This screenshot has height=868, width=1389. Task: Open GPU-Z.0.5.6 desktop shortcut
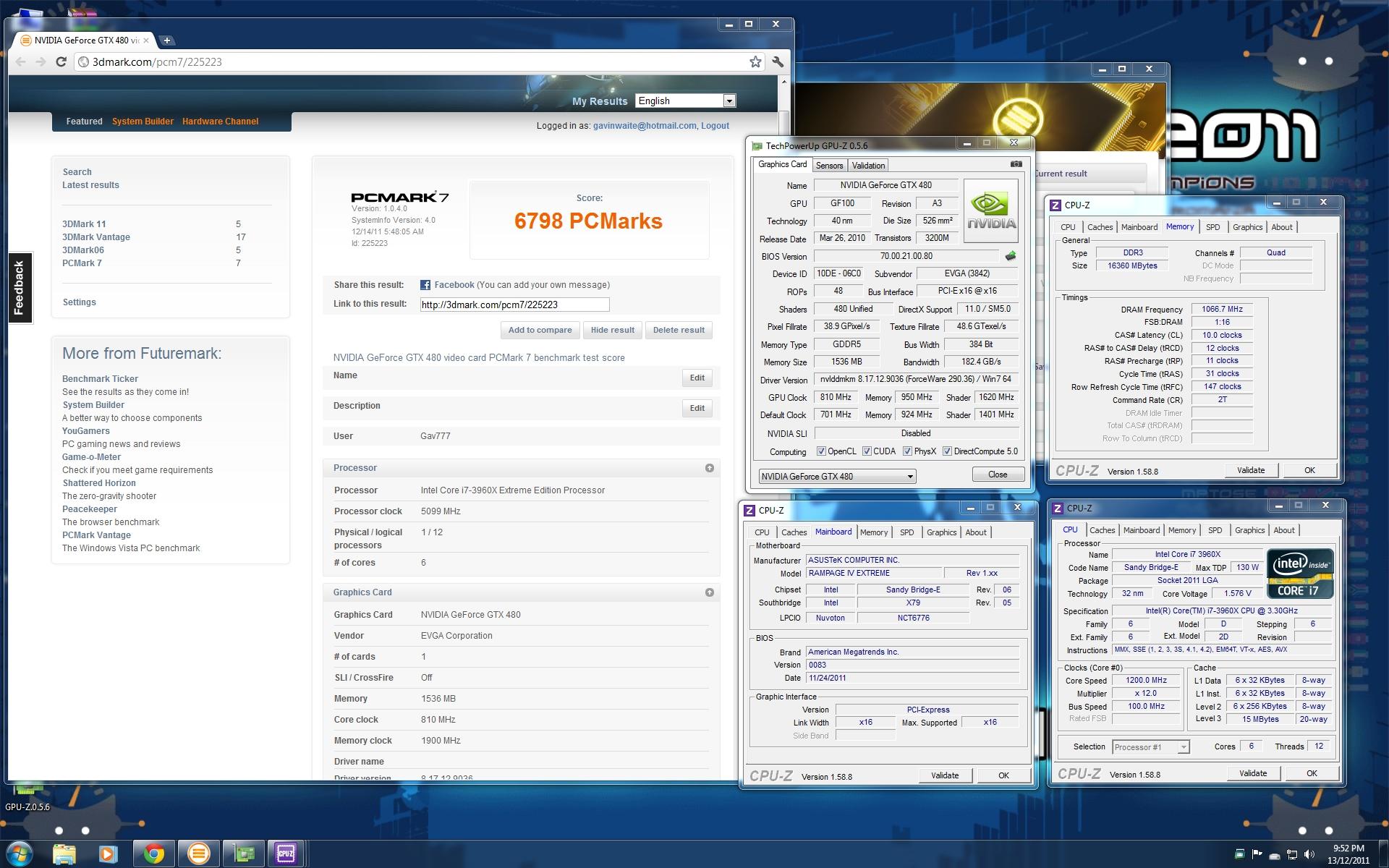[27, 796]
